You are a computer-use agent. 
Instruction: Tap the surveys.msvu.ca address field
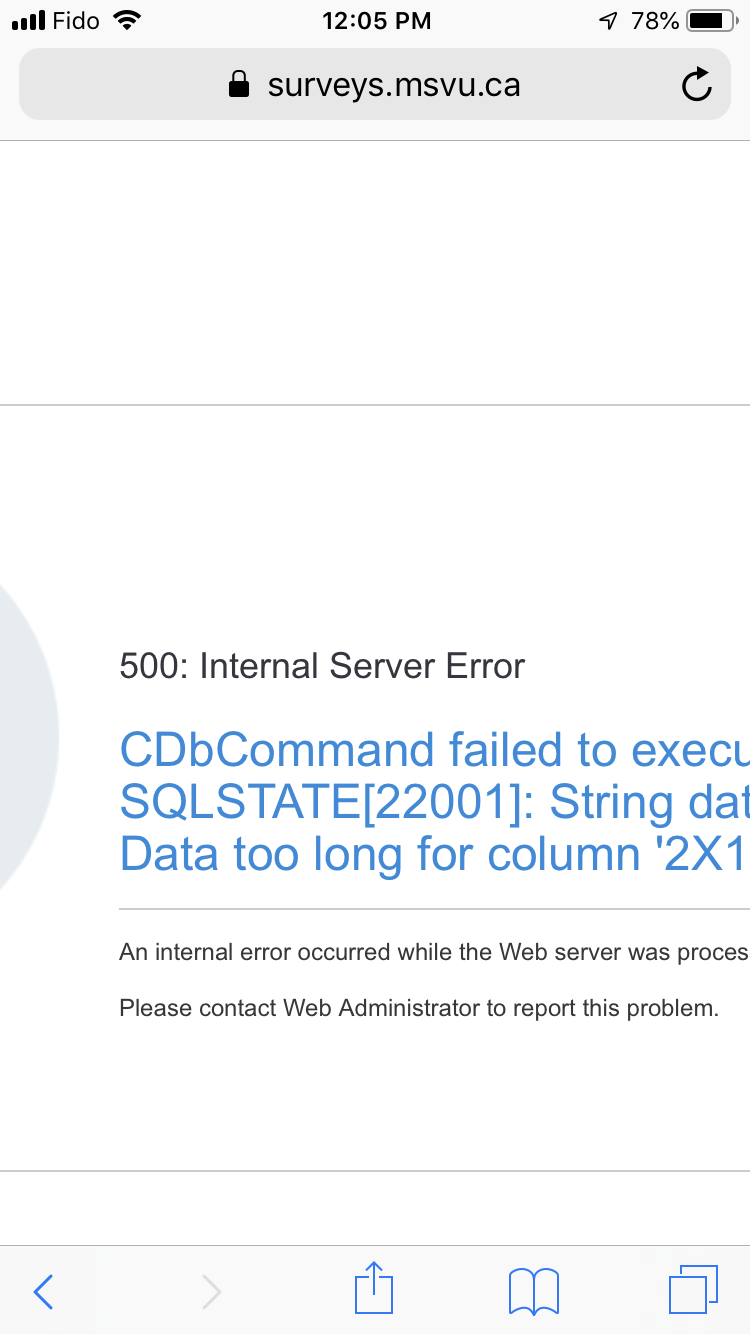pos(394,85)
